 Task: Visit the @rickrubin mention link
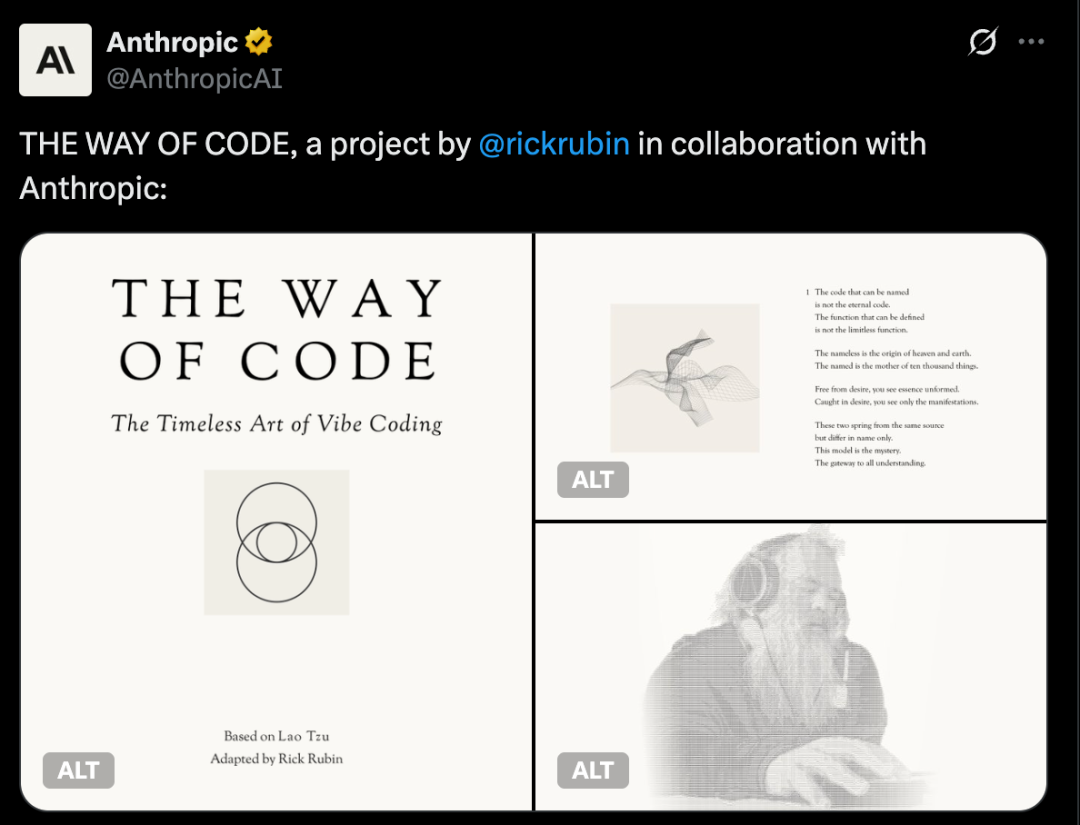pyautogui.click(x=554, y=144)
